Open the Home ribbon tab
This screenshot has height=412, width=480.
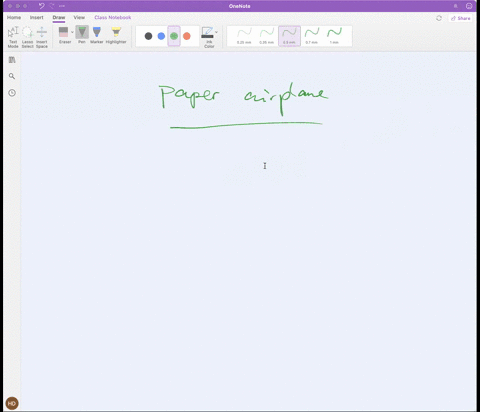[x=14, y=17]
